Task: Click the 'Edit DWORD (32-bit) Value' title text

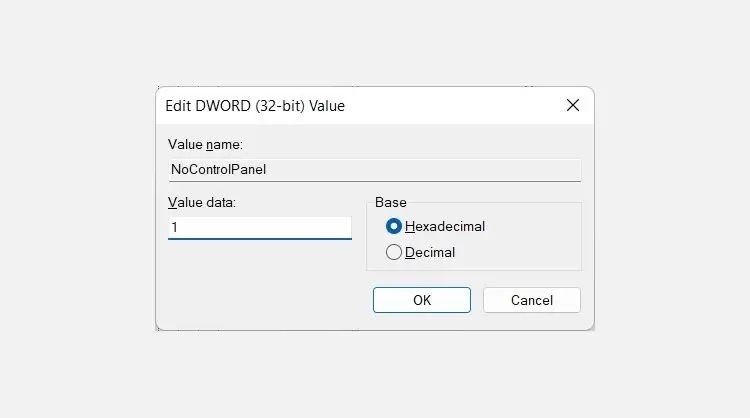Action: coord(255,106)
